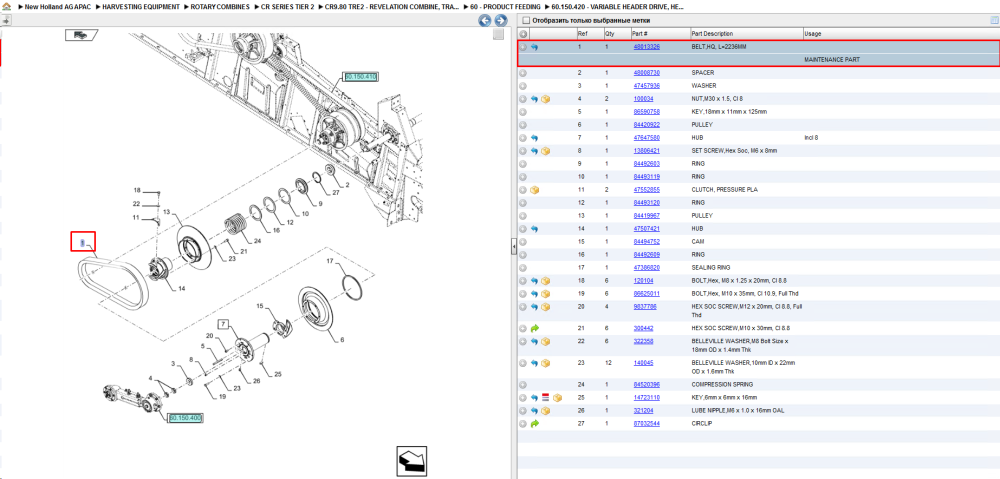Open part number link 84494752
The height and width of the screenshot is (479, 1000).
click(x=646, y=242)
